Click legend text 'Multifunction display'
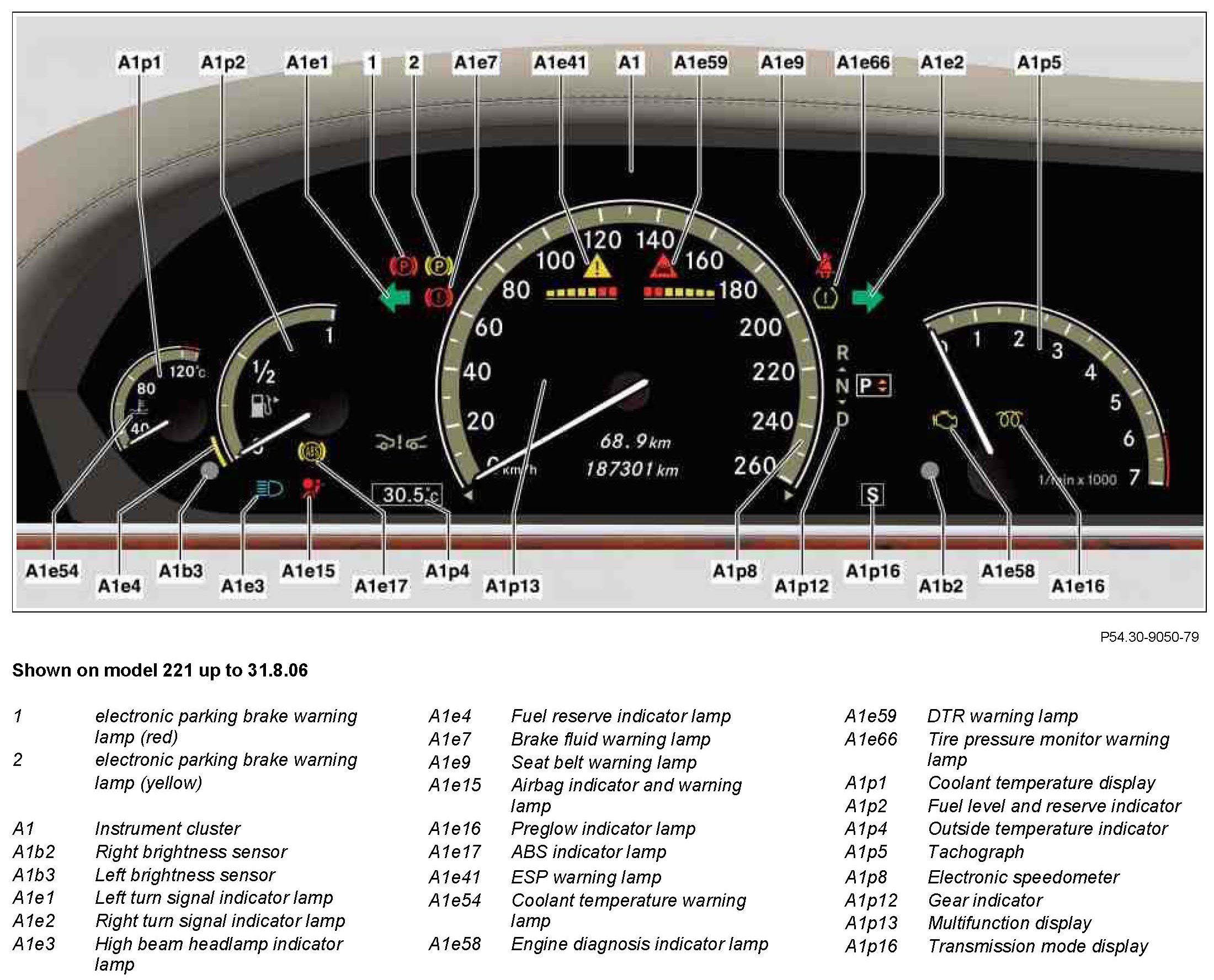The image size is (1214, 980). [x=1009, y=923]
